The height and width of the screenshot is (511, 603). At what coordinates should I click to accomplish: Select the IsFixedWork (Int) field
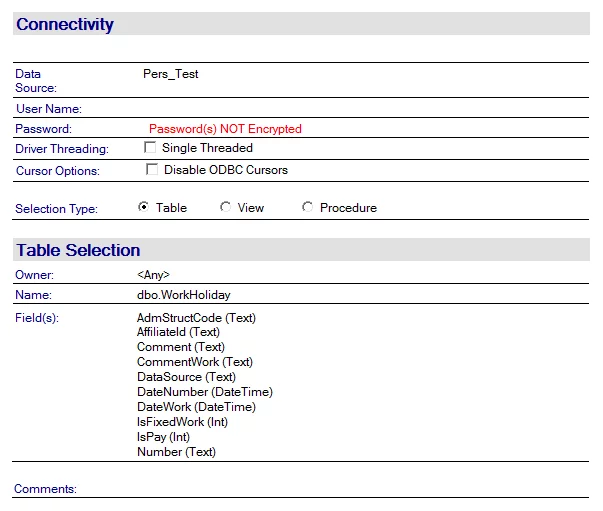pos(182,422)
